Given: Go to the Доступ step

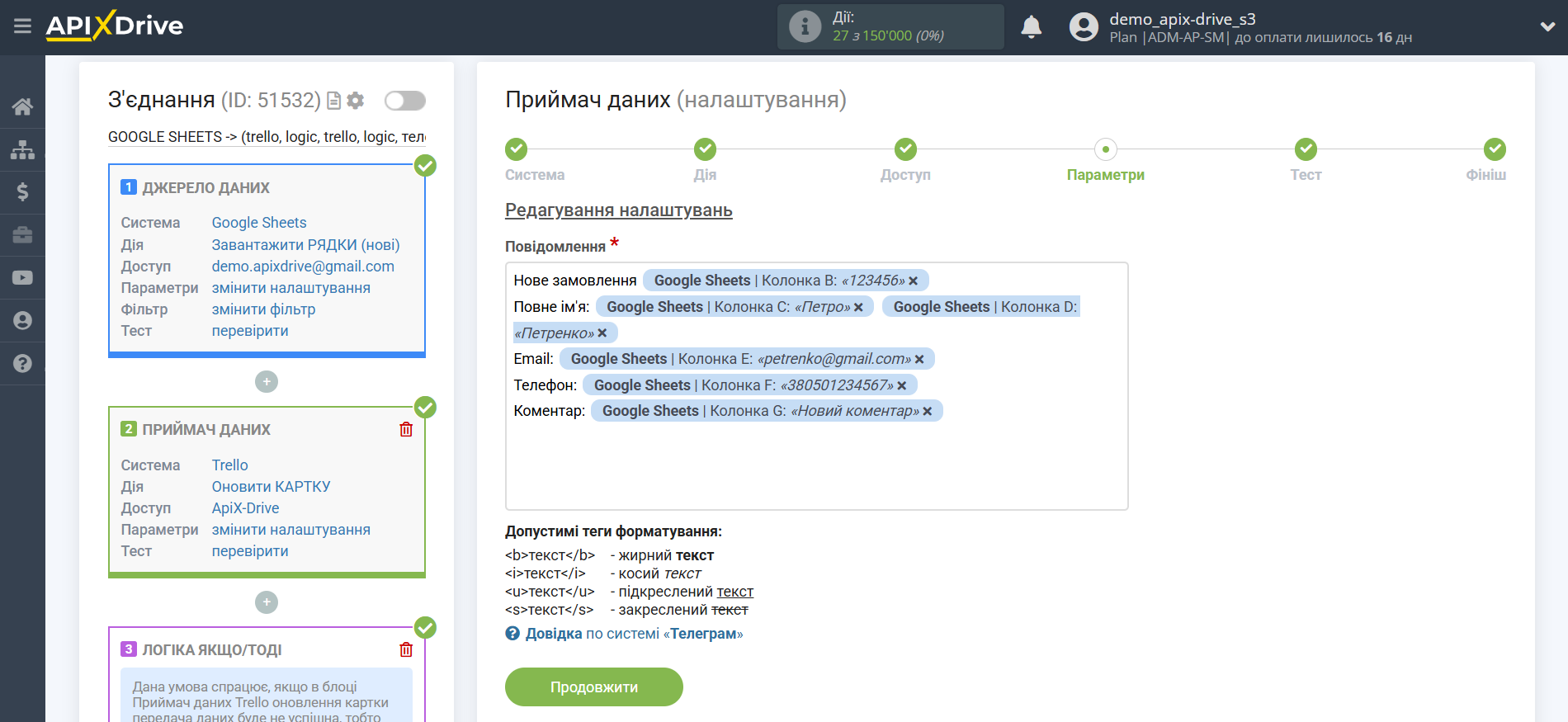Looking at the screenshot, I should click(x=905, y=149).
